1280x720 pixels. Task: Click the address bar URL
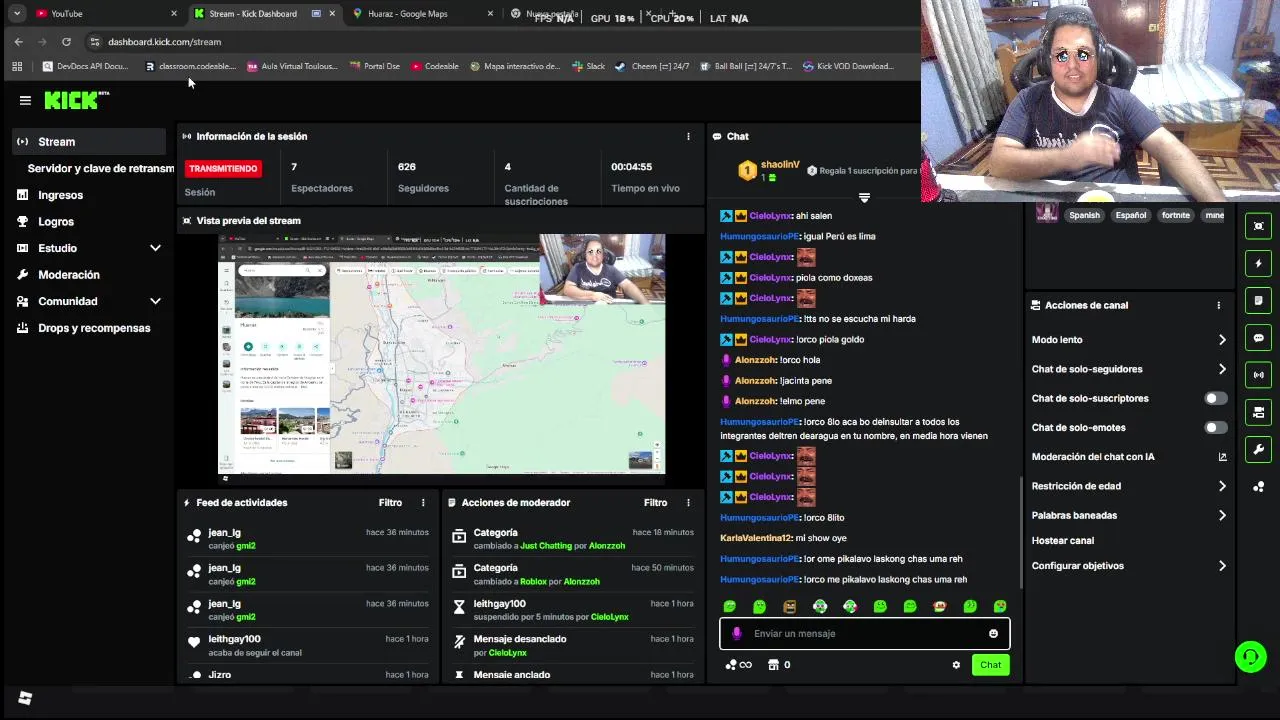pyautogui.click(x=164, y=42)
